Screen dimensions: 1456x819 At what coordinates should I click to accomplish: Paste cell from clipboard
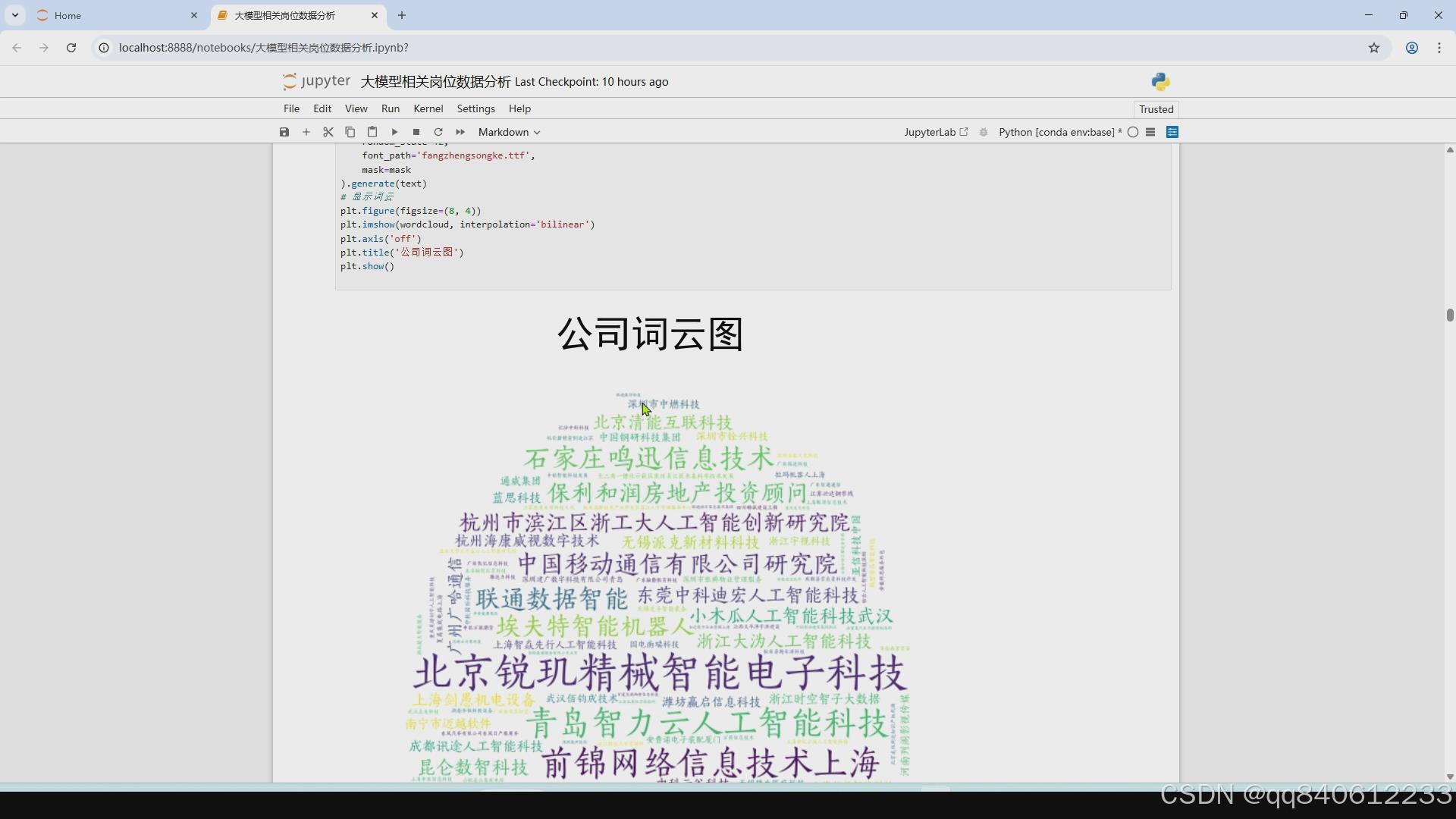coord(372,131)
